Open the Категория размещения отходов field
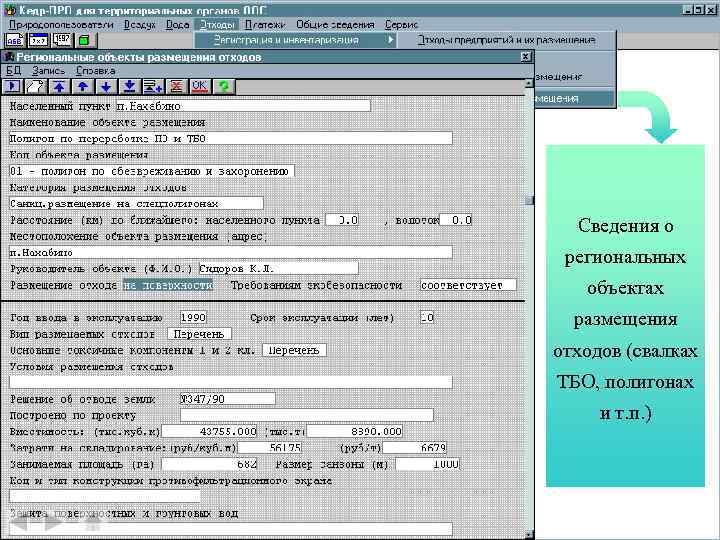 click(x=136, y=203)
